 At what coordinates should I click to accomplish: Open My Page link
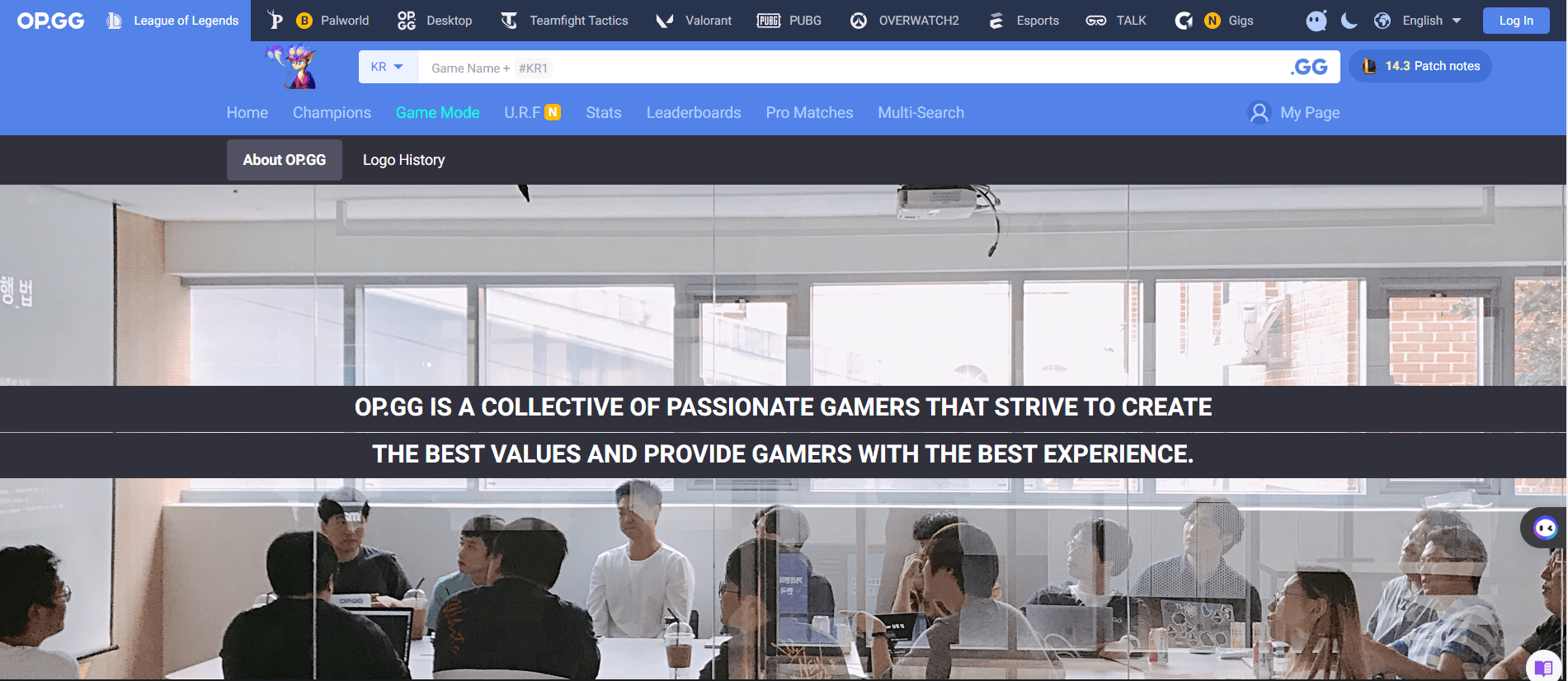click(x=1310, y=113)
